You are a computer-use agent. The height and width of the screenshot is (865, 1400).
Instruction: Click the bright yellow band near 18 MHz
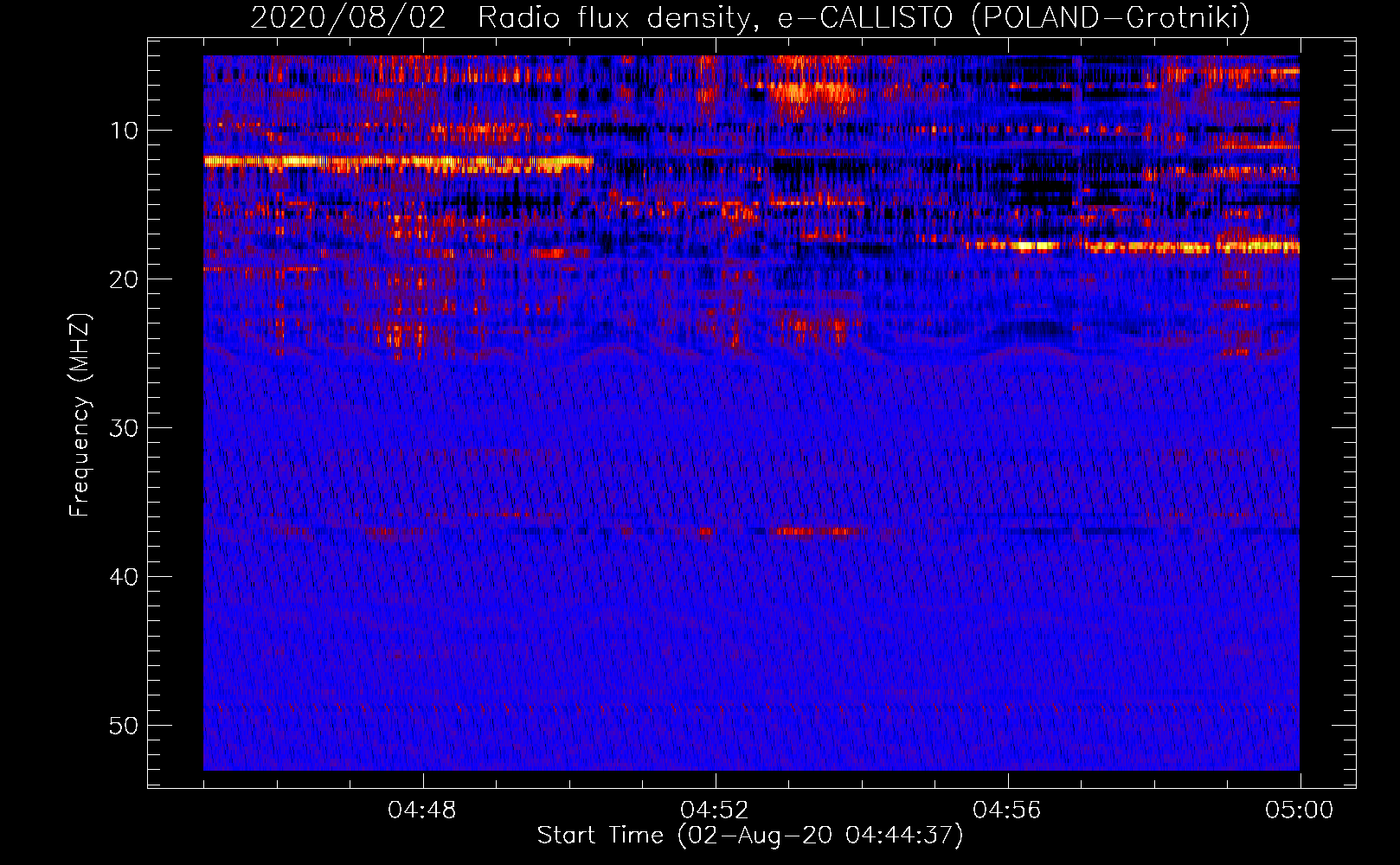click(1133, 247)
